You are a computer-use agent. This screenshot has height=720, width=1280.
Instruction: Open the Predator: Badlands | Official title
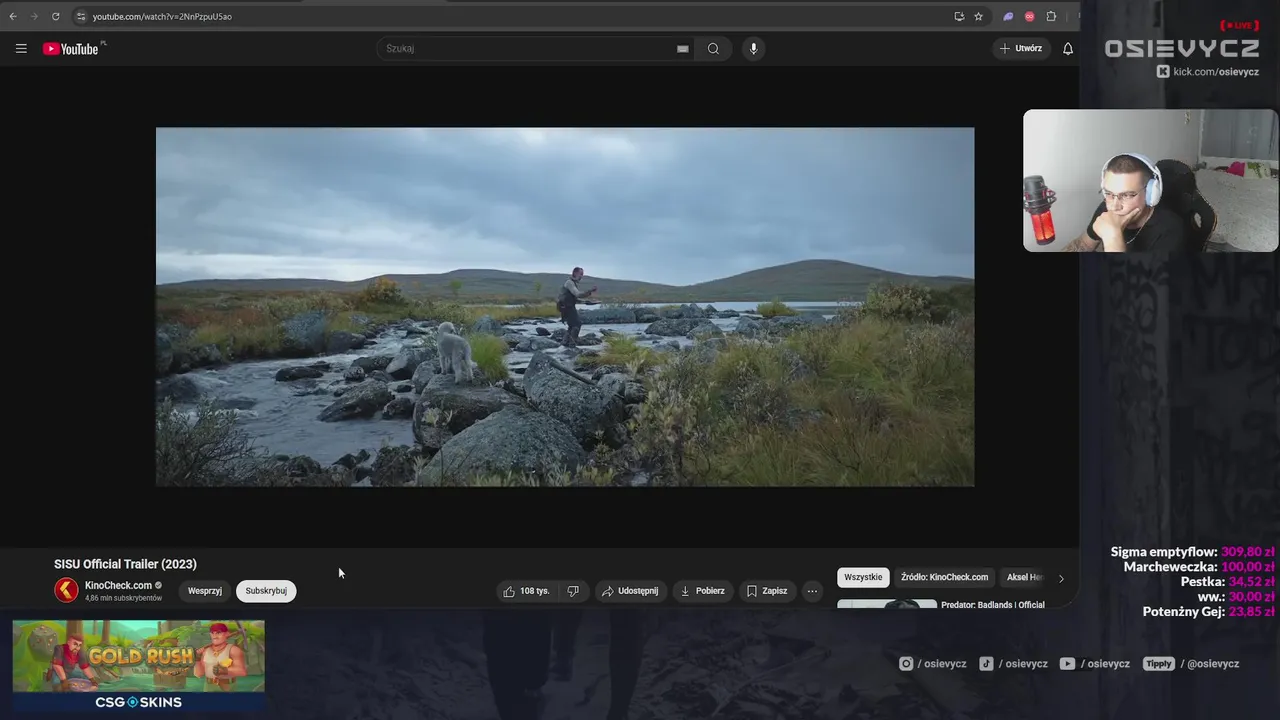(x=992, y=605)
